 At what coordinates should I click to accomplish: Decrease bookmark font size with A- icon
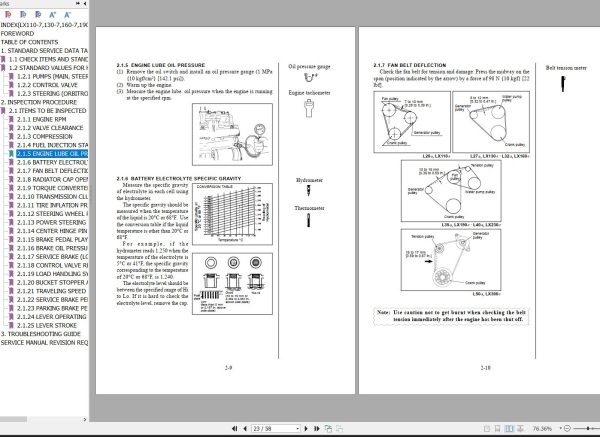67,15
